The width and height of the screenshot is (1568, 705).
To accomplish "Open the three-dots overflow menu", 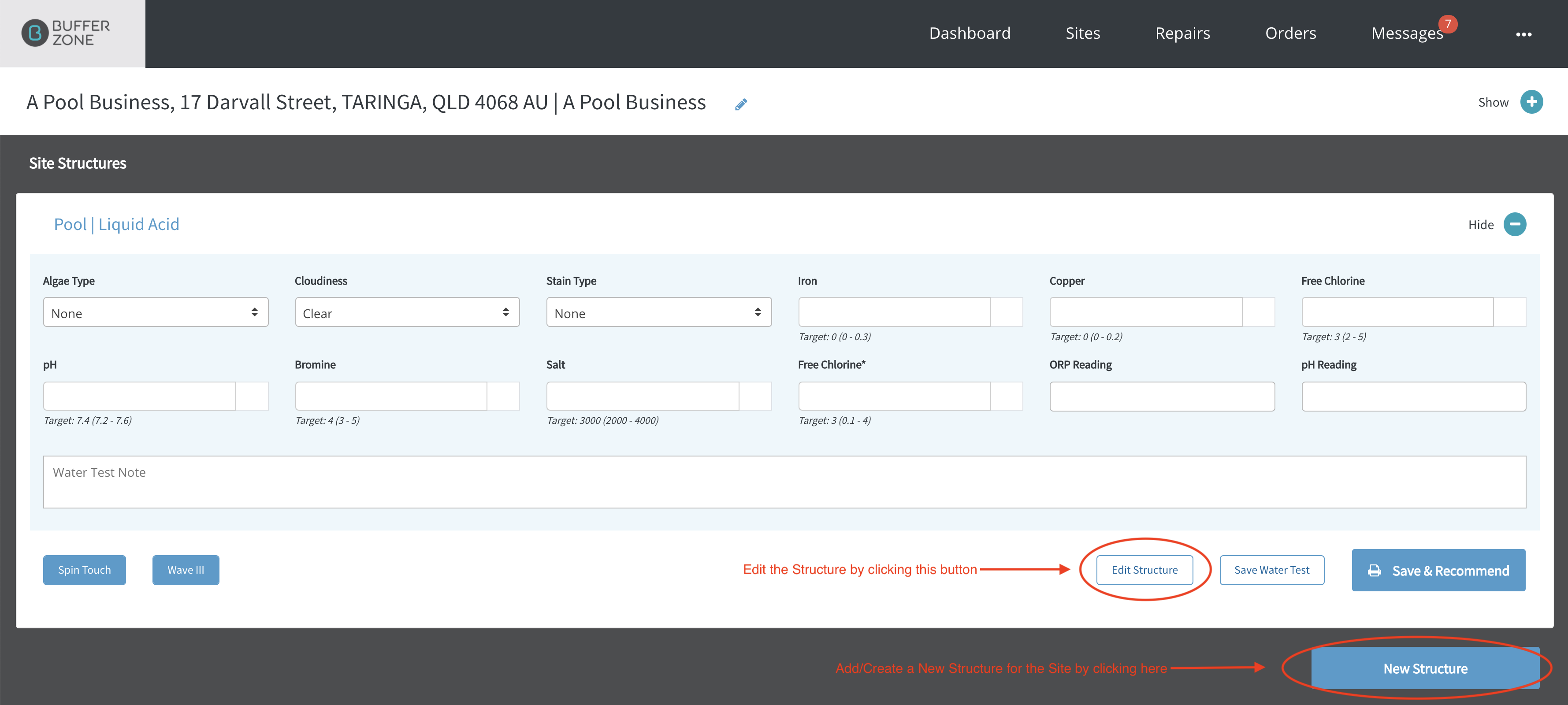I will tap(1523, 34).
